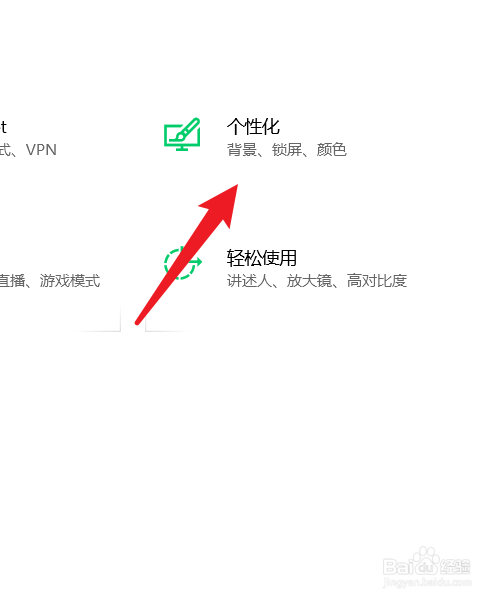Open the jingyan.baidu.com watermark link
The width and height of the screenshot is (500, 600).
[x=427, y=583]
